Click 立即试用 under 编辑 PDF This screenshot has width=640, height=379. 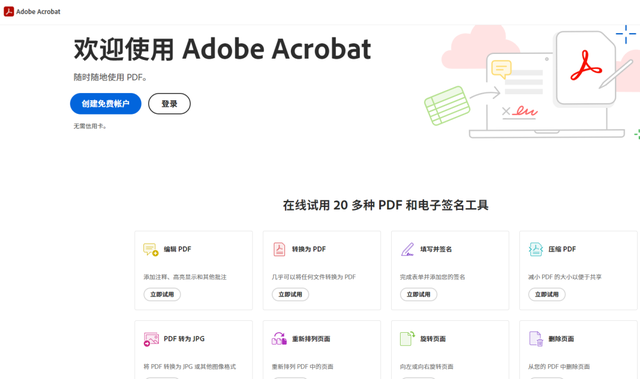click(162, 294)
